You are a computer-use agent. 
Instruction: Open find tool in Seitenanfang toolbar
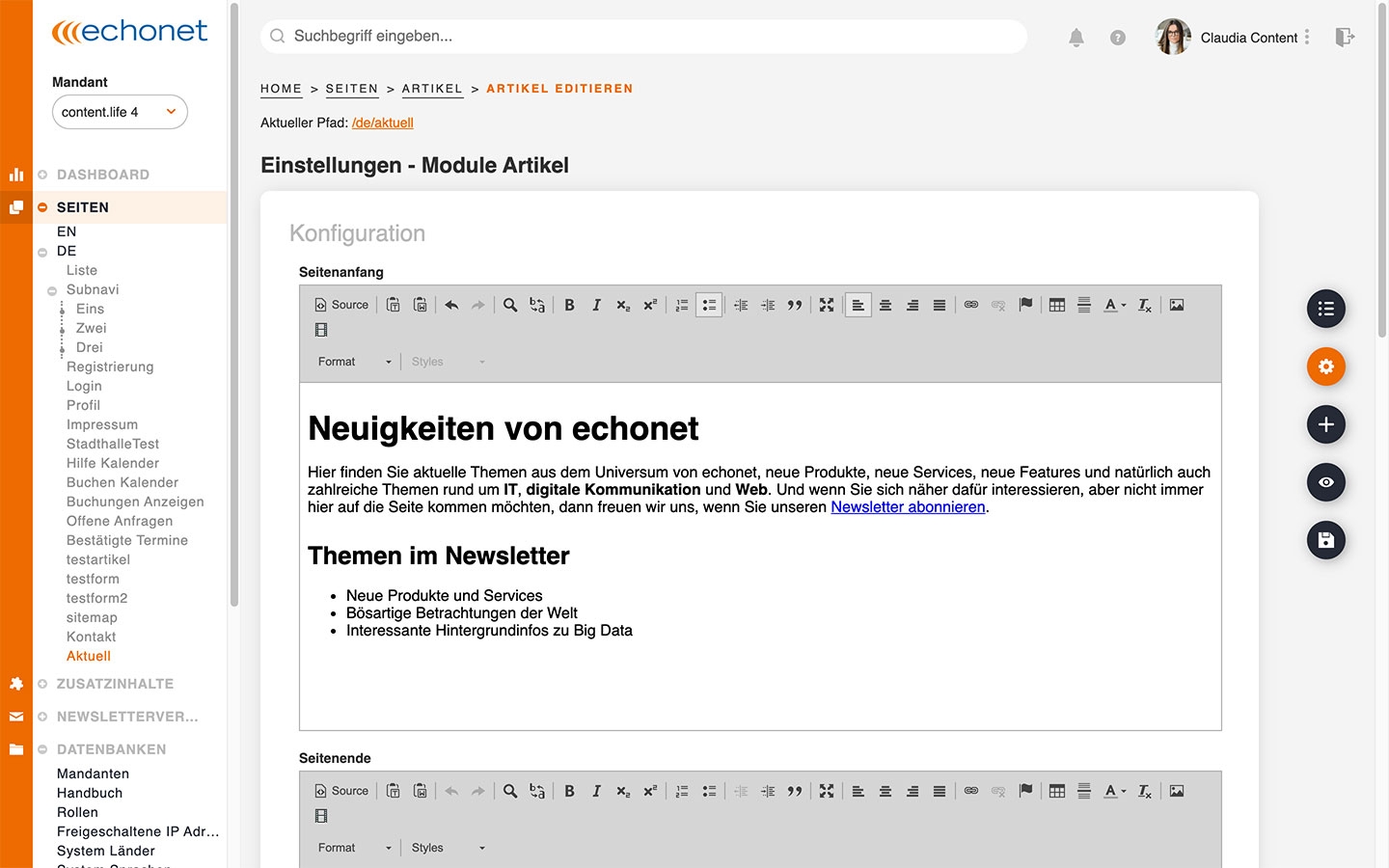coord(510,305)
